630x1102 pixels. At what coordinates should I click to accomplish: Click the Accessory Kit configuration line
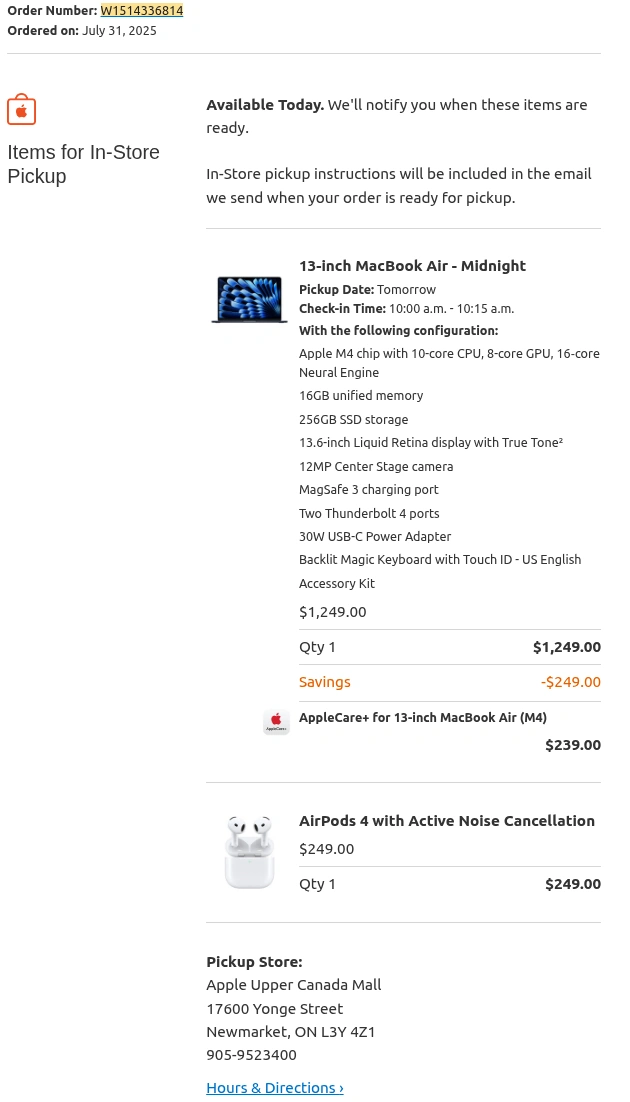[x=336, y=584]
